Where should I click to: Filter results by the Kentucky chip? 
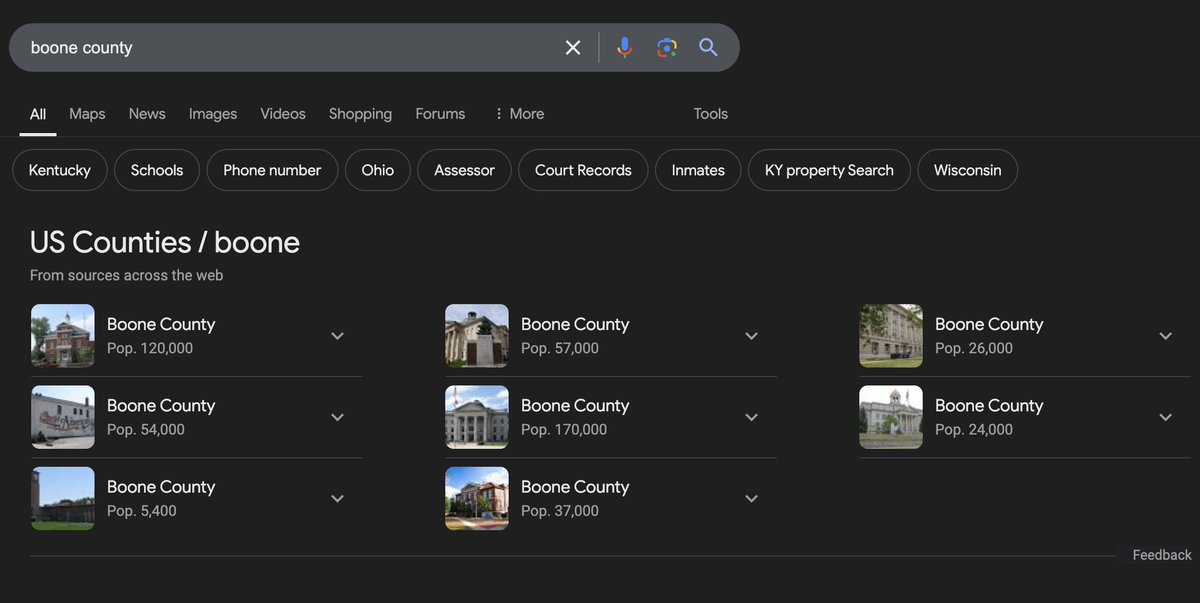coord(60,170)
